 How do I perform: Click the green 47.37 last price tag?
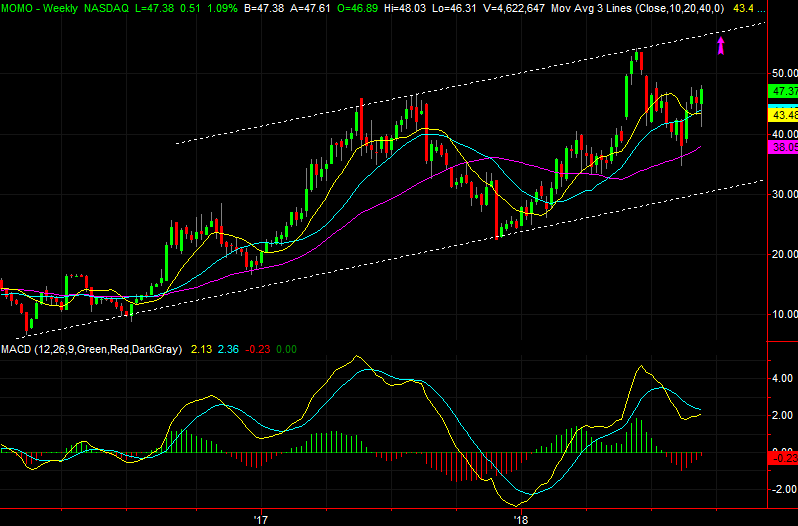[x=781, y=91]
